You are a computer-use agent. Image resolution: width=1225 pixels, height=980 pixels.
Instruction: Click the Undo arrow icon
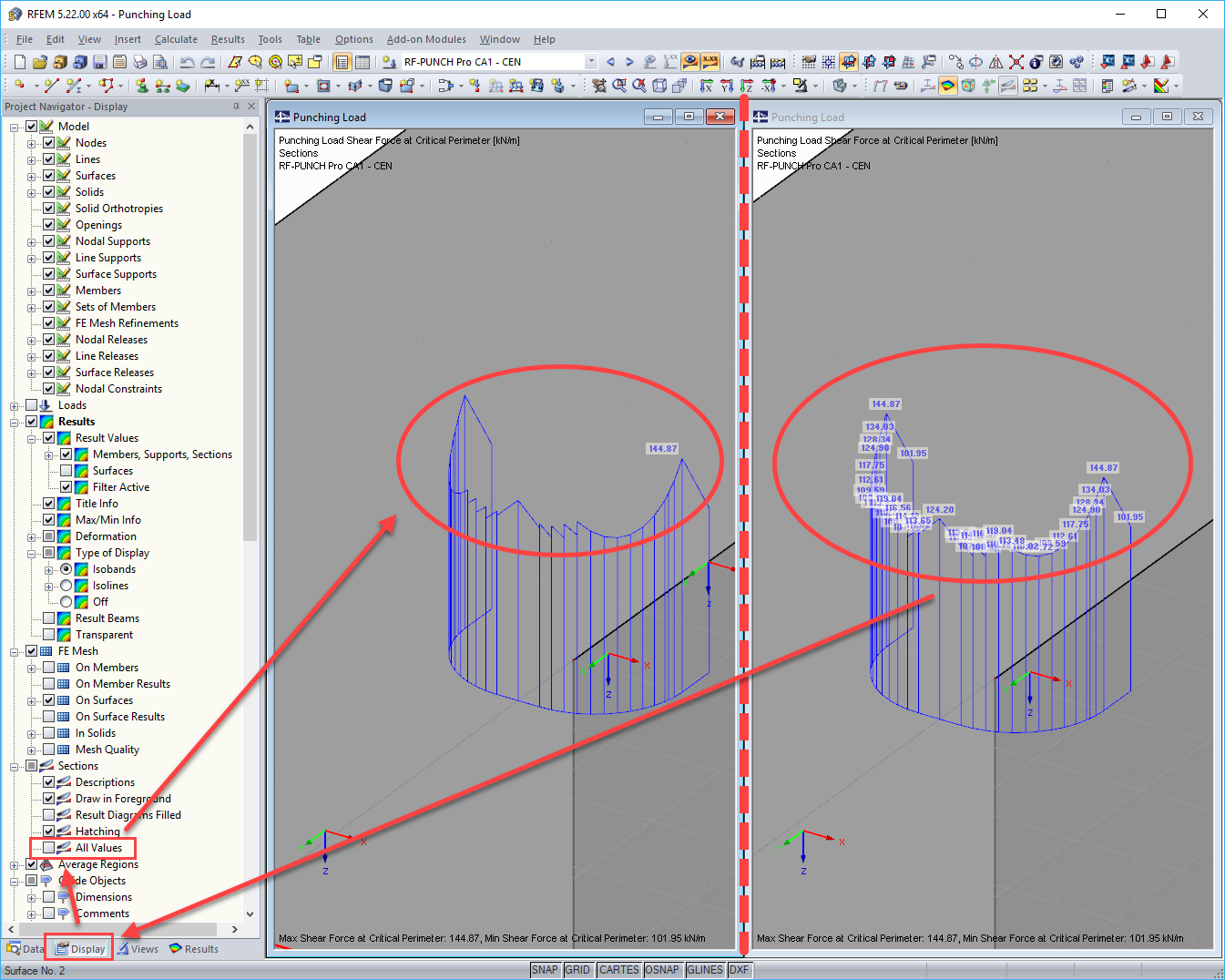(x=187, y=62)
